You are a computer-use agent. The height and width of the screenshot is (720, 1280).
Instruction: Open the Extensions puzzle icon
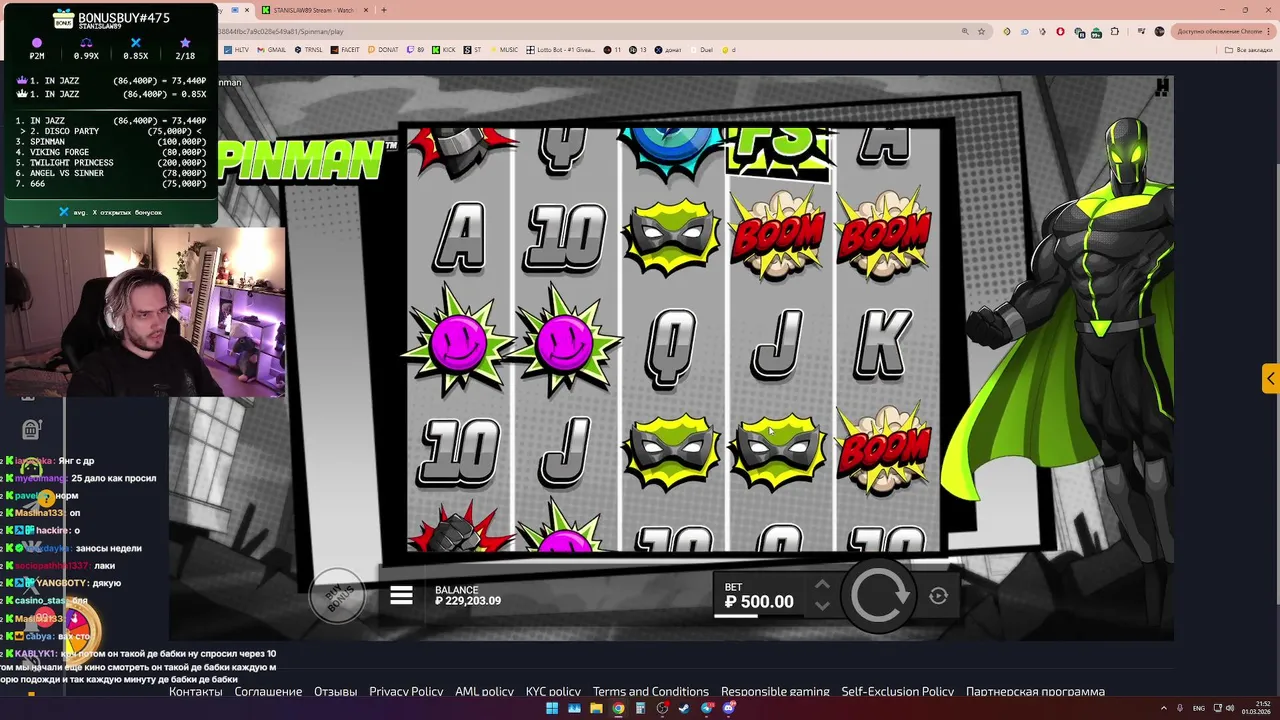tap(1115, 31)
